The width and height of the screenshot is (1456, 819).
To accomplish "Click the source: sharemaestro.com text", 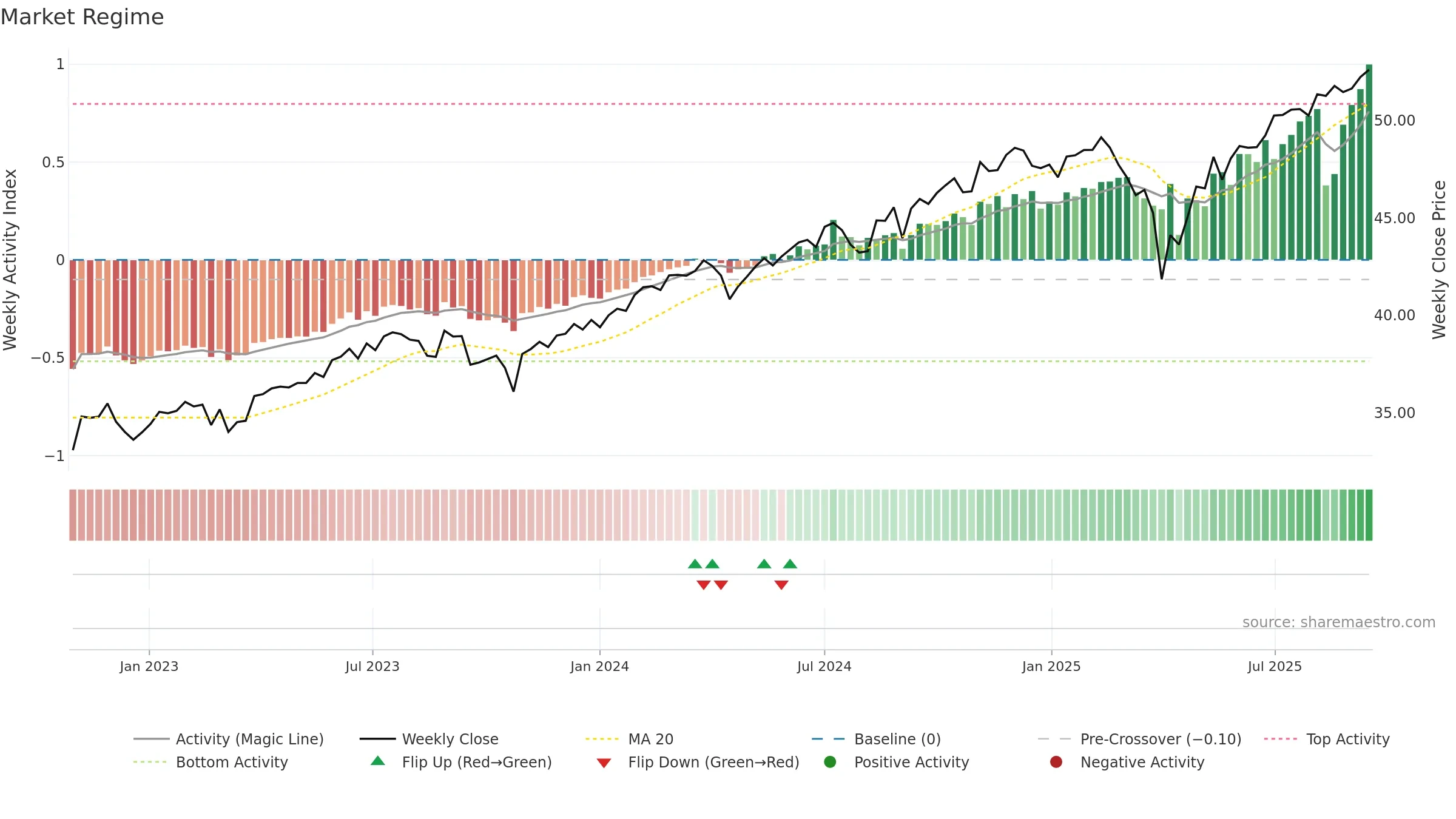I will [1339, 622].
